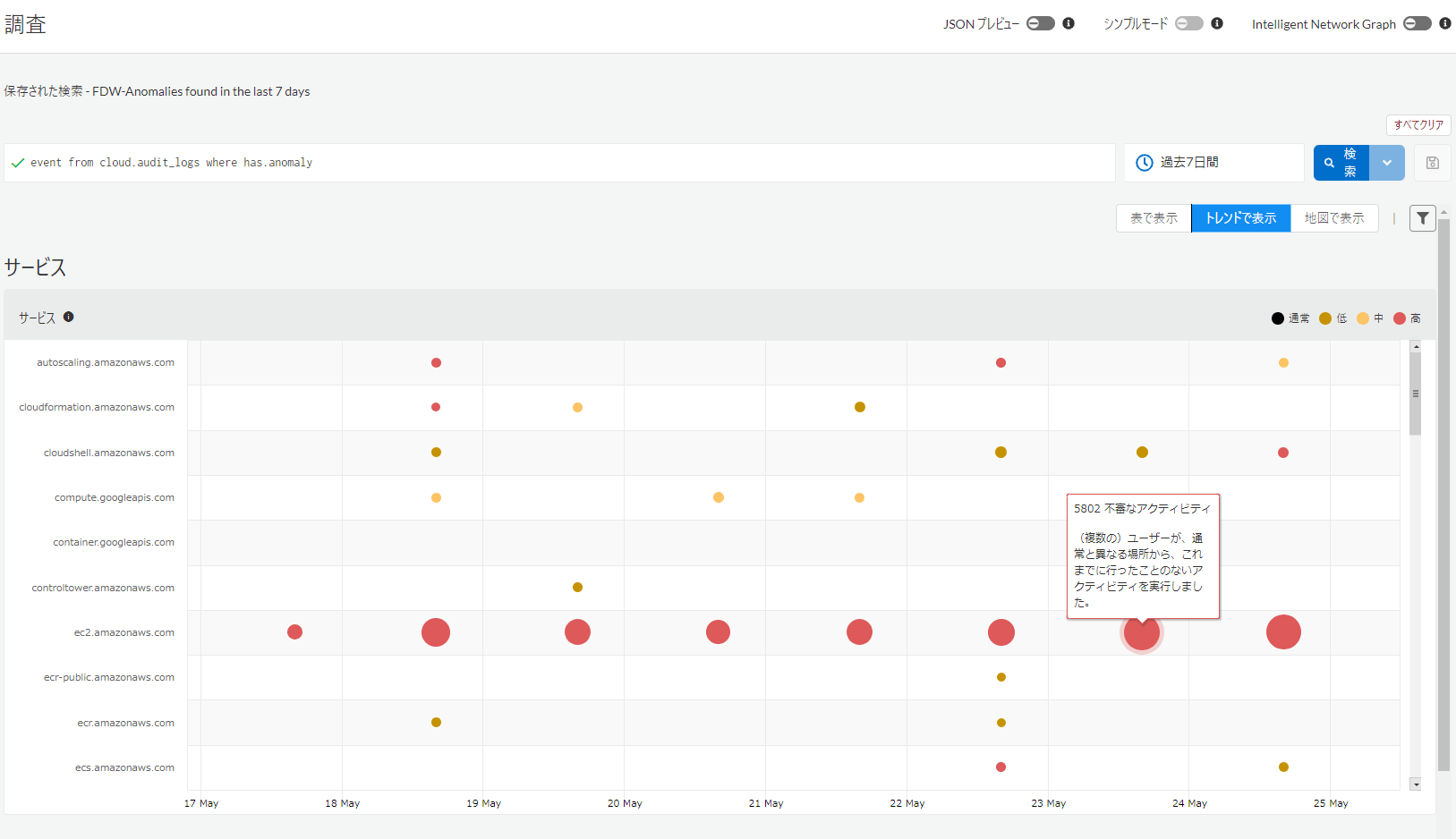Click autoscaling.amazonaws.com service label
1456x839 pixels.
coord(106,362)
